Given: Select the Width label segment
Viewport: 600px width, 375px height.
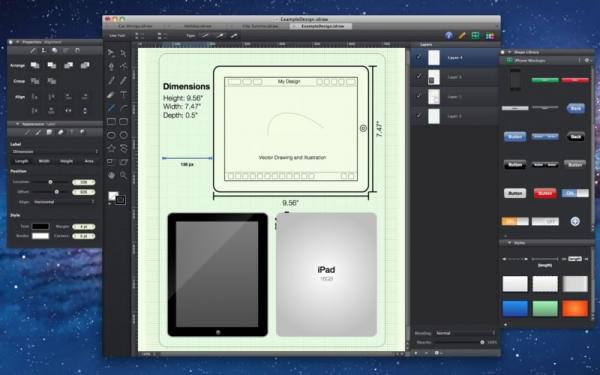Looking at the screenshot, I should point(44,161).
